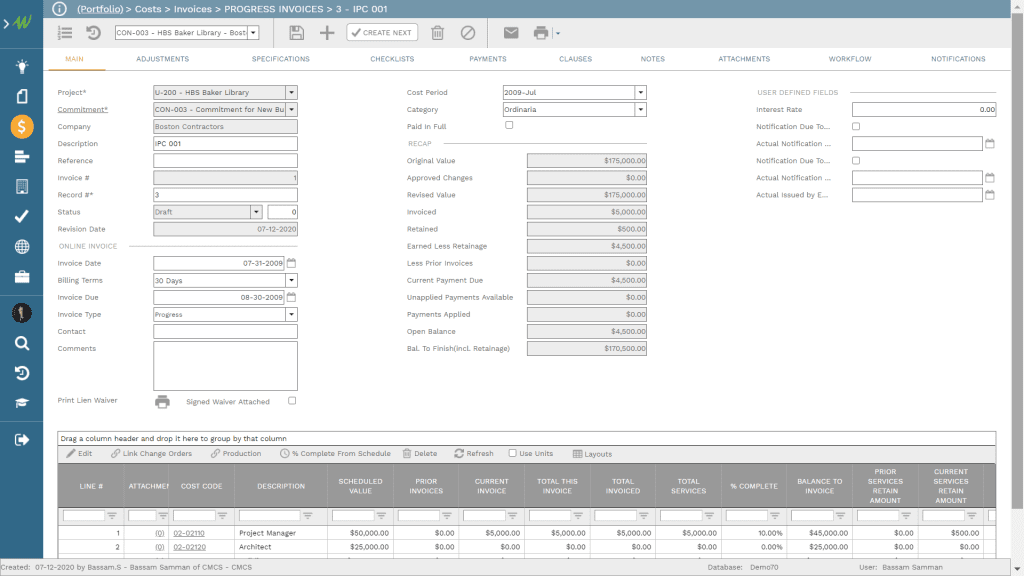Open the briefcase icon in left sidebar
1024x576 pixels.
click(22, 277)
